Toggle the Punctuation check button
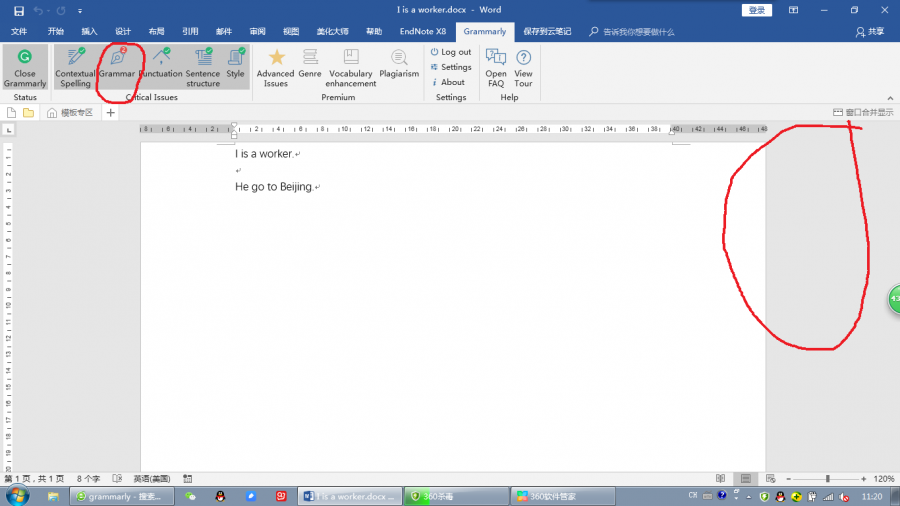The height and width of the screenshot is (506, 900). pyautogui.click(x=160, y=66)
